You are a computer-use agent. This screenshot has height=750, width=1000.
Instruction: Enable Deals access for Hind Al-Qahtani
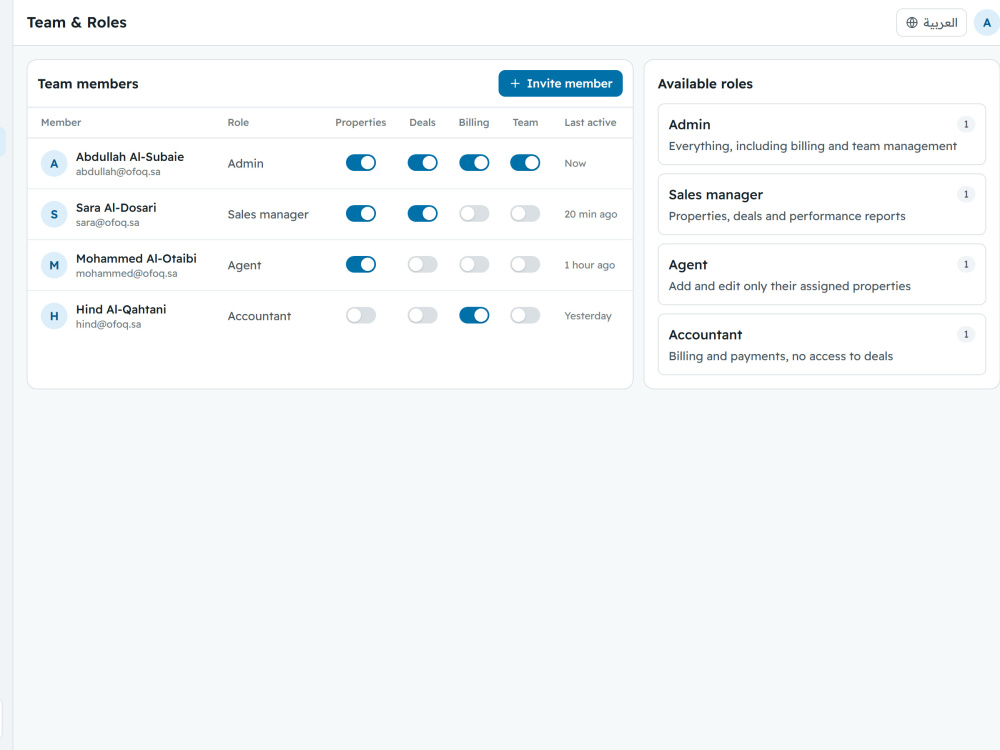pyautogui.click(x=423, y=316)
